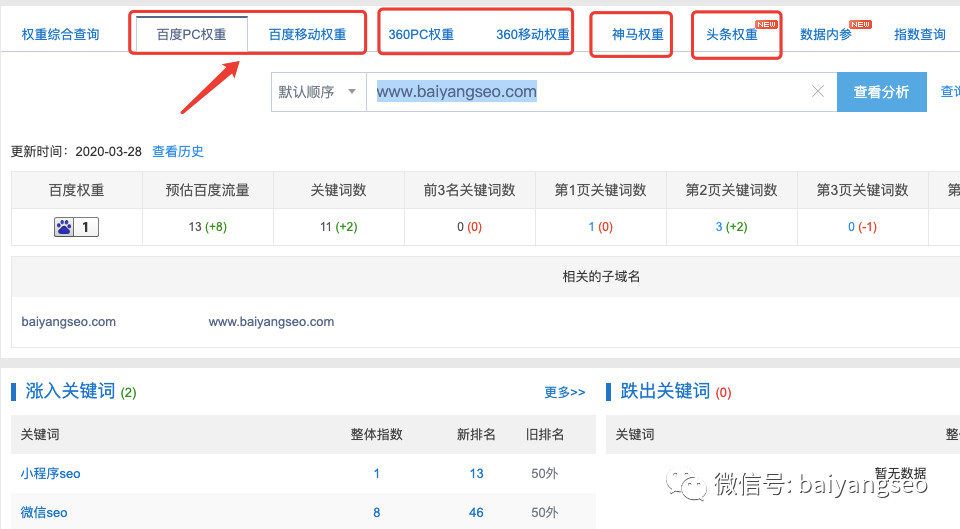The image size is (960, 529).
Task: Click the 第1页关键词数 value 1 (0)
Action: click(x=601, y=227)
